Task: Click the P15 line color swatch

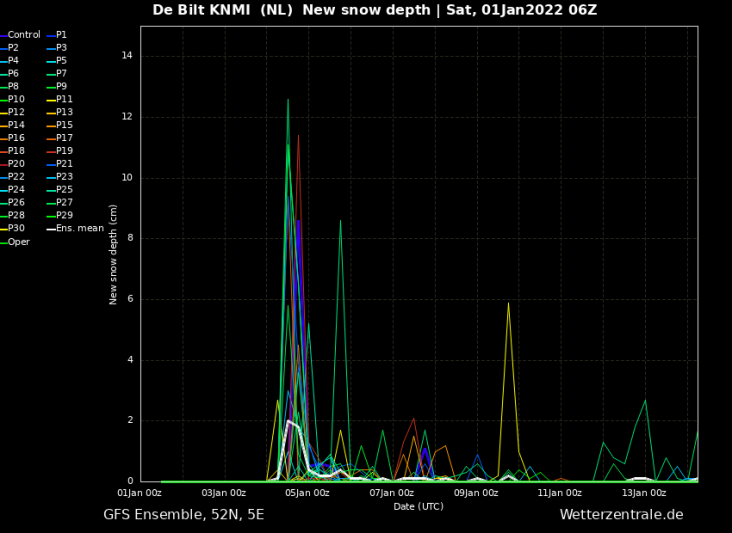Action: click(51, 126)
